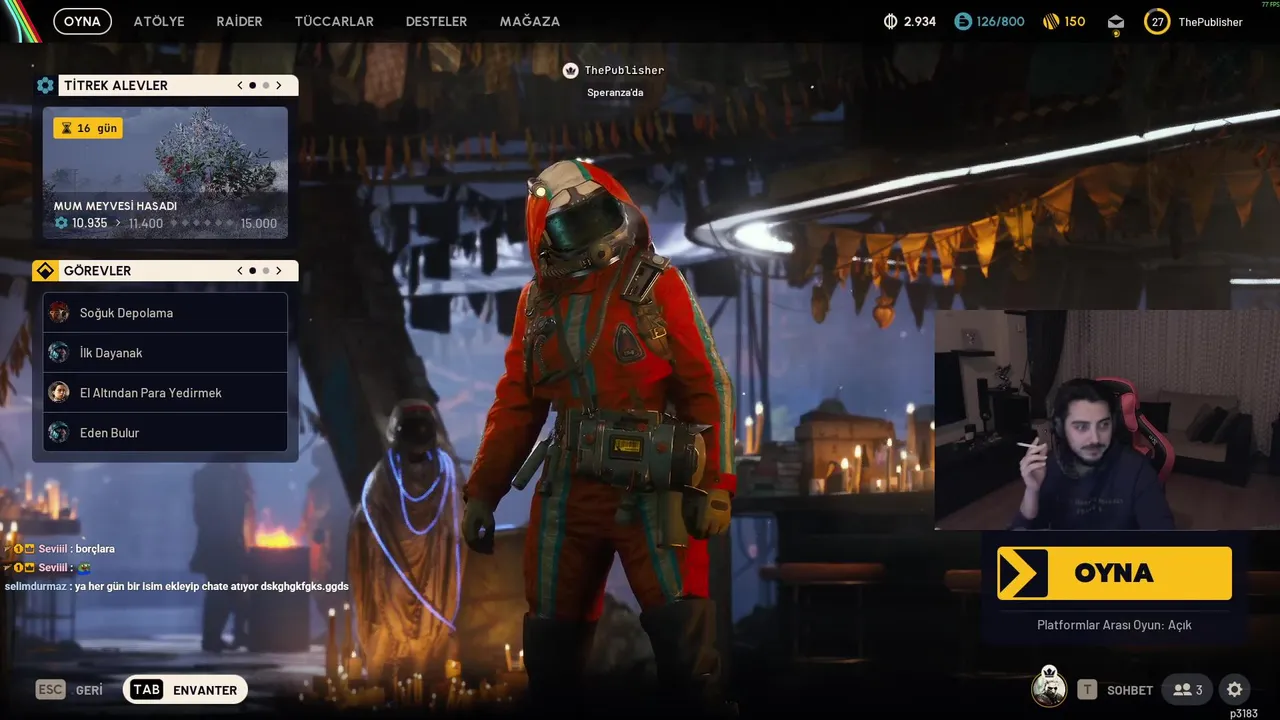Open the DESTELER tab
Image resolution: width=1280 pixels, height=720 pixels.
click(436, 21)
